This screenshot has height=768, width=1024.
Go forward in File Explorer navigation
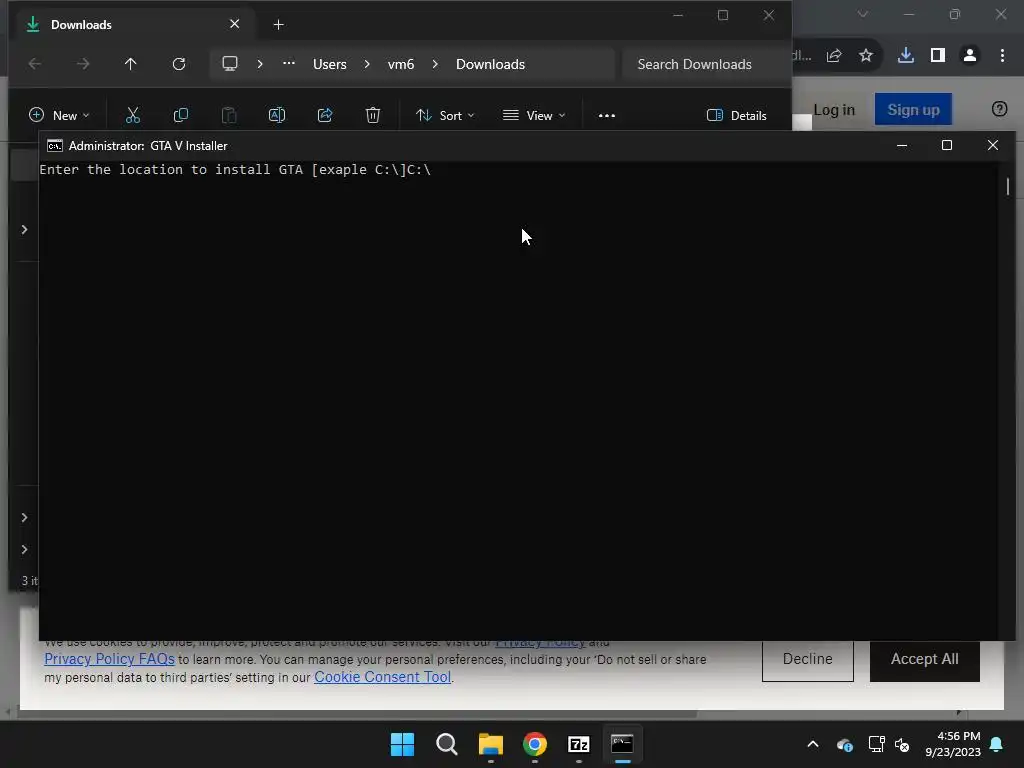[x=83, y=64]
